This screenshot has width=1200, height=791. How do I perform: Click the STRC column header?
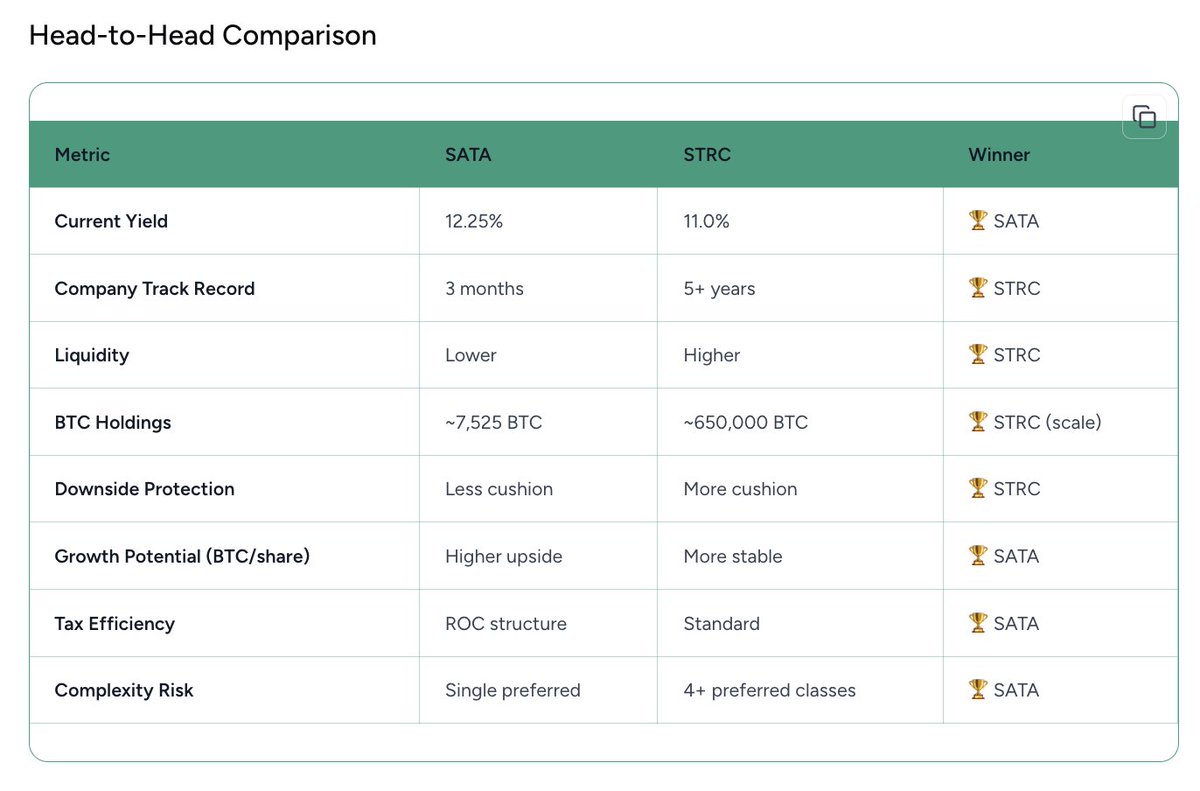tap(707, 155)
